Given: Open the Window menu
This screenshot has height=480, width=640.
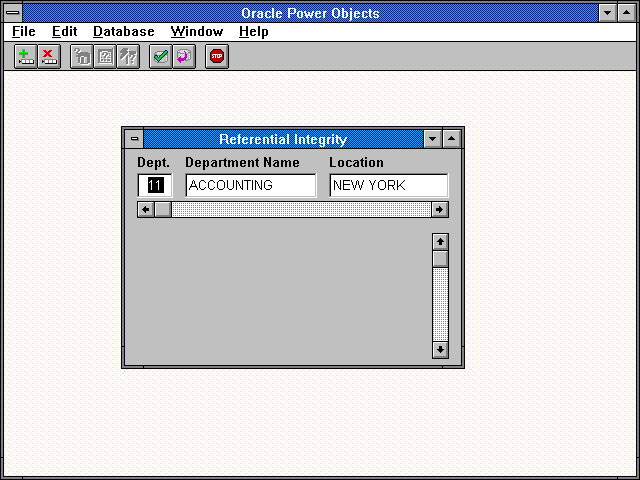Looking at the screenshot, I should (196, 31).
